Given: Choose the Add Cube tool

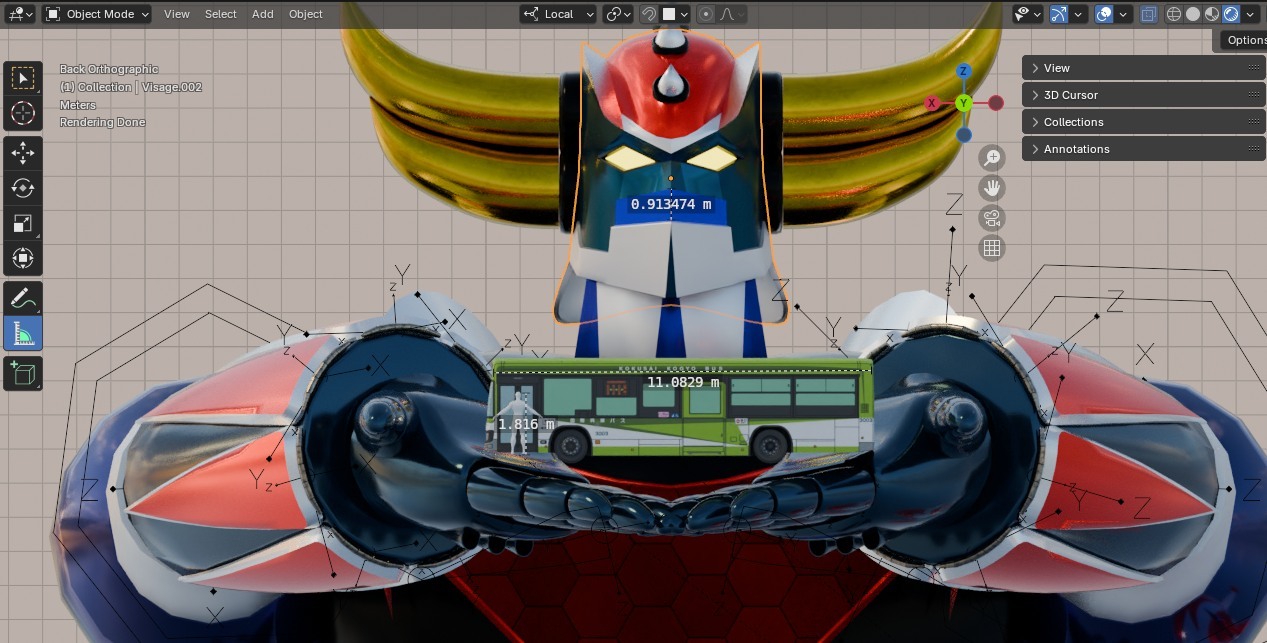Looking at the screenshot, I should click(23, 373).
